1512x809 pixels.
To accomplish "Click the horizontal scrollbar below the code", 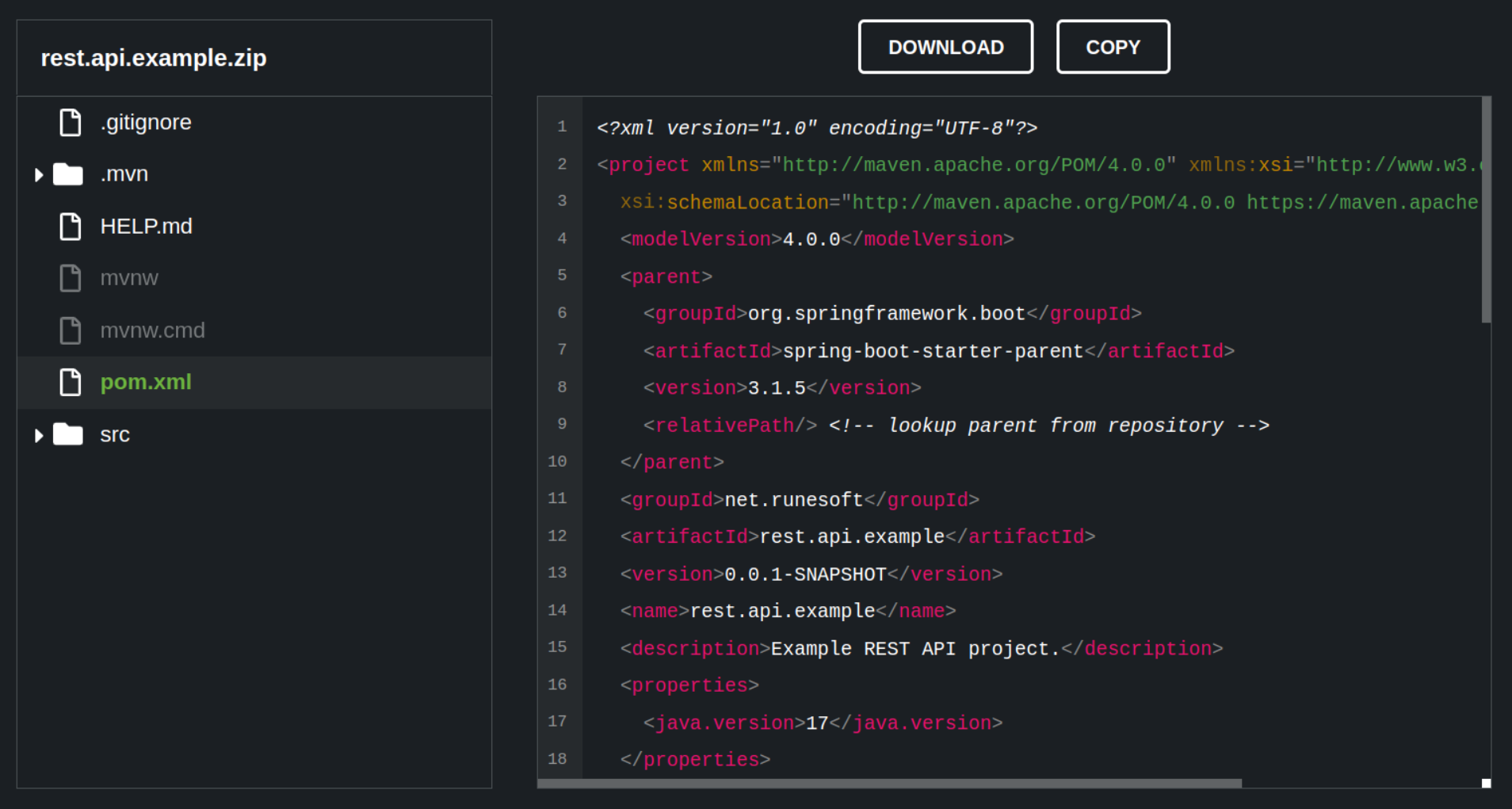I will (x=889, y=783).
